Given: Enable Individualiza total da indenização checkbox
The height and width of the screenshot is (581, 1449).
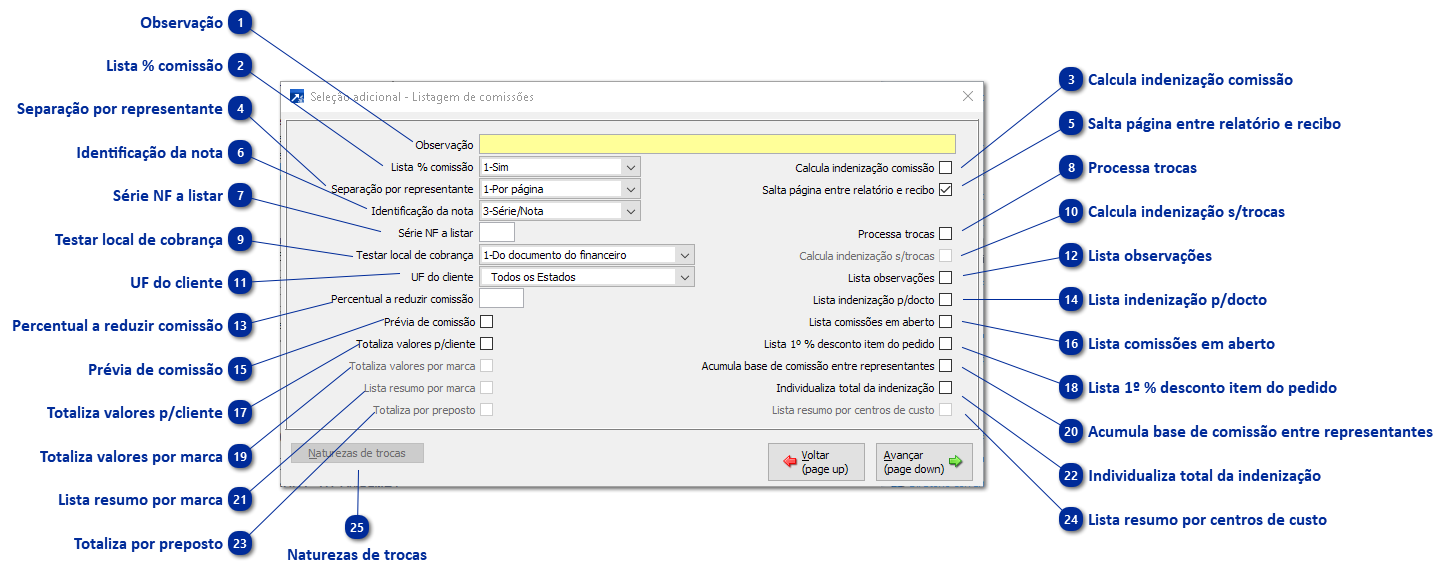Looking at the screenshot, I should [945, 388].
